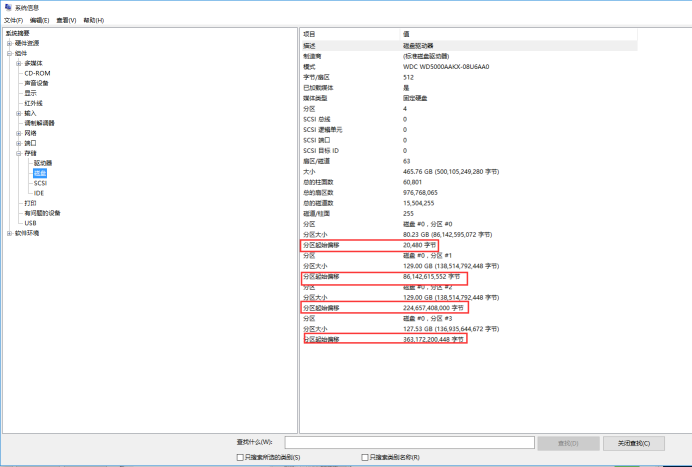This screenshot has width=692, height=467.
Task: Expand the 软件环境 node plus box
Action: pyautogui.click(x=9, y=233)
